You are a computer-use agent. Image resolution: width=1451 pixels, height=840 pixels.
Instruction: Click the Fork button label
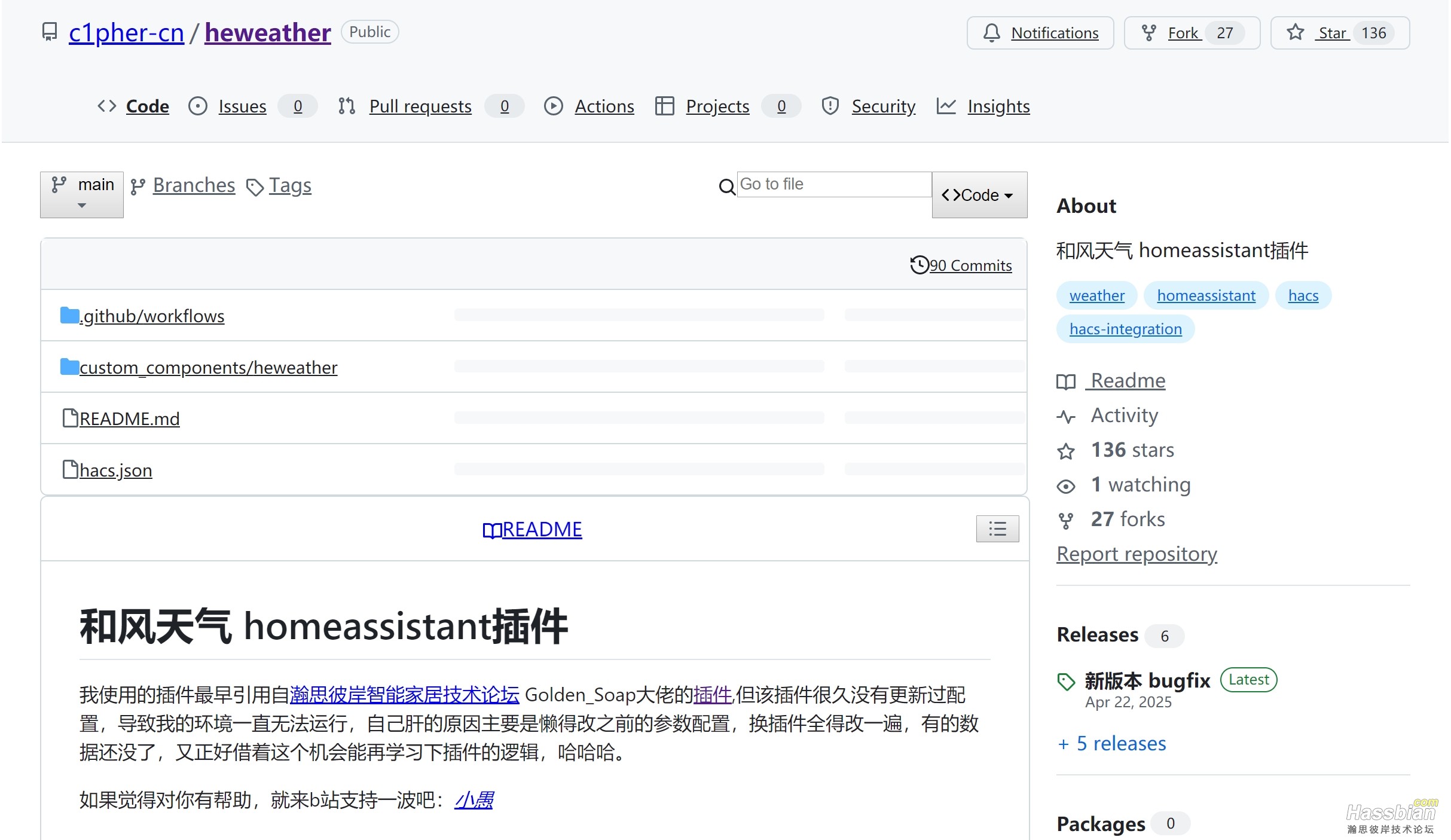click(x=1184, y=33)
